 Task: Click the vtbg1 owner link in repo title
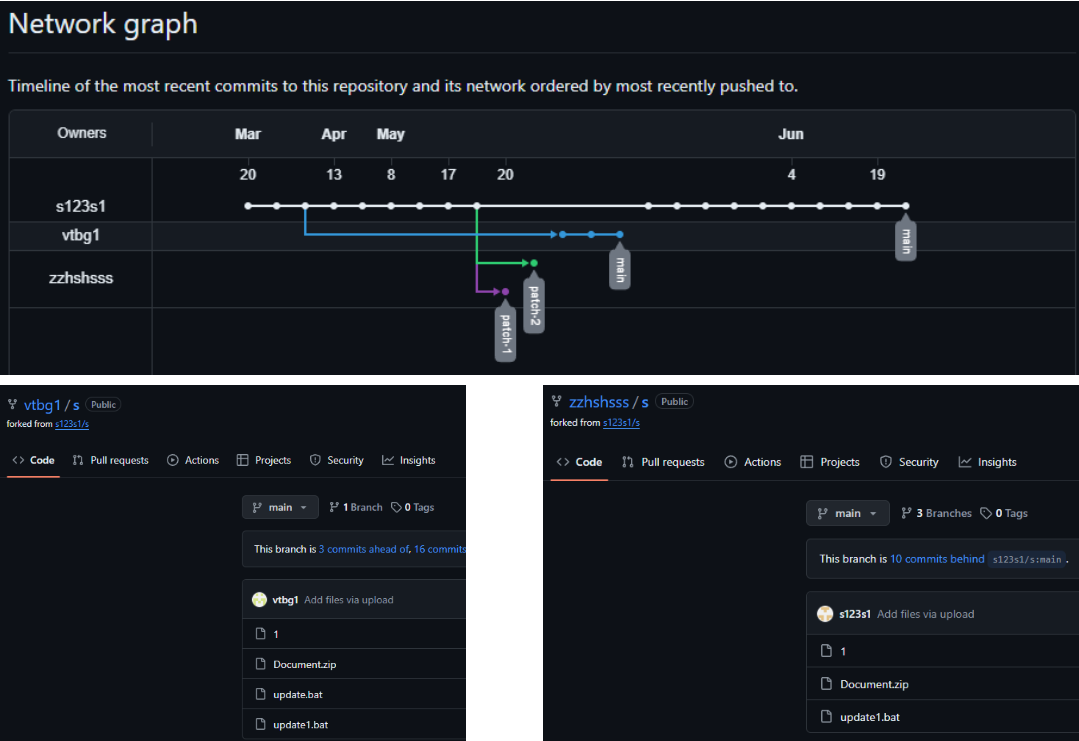[x=42, y=405]
